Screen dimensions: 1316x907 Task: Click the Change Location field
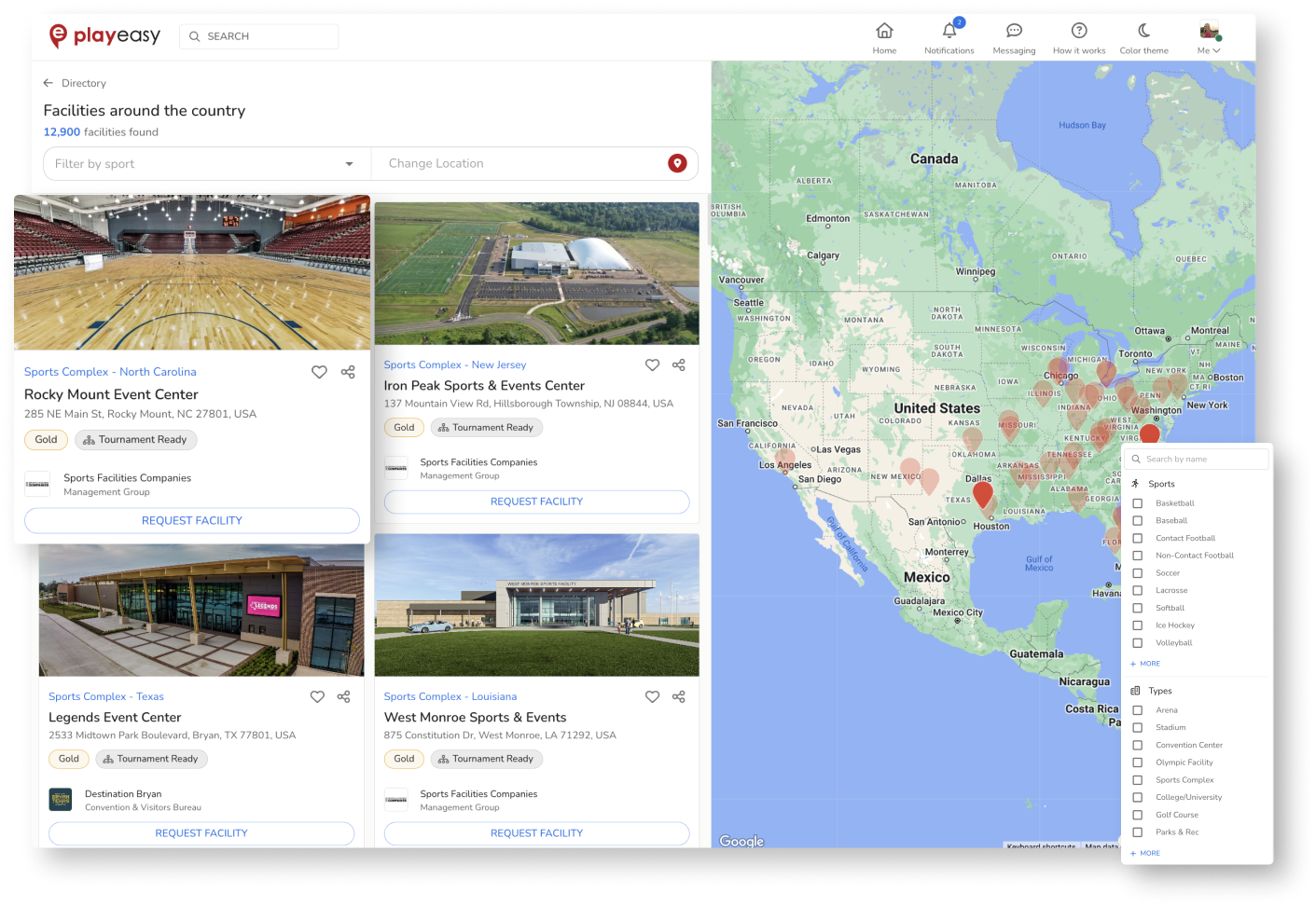pyautogui.click(x=519, y=164)
